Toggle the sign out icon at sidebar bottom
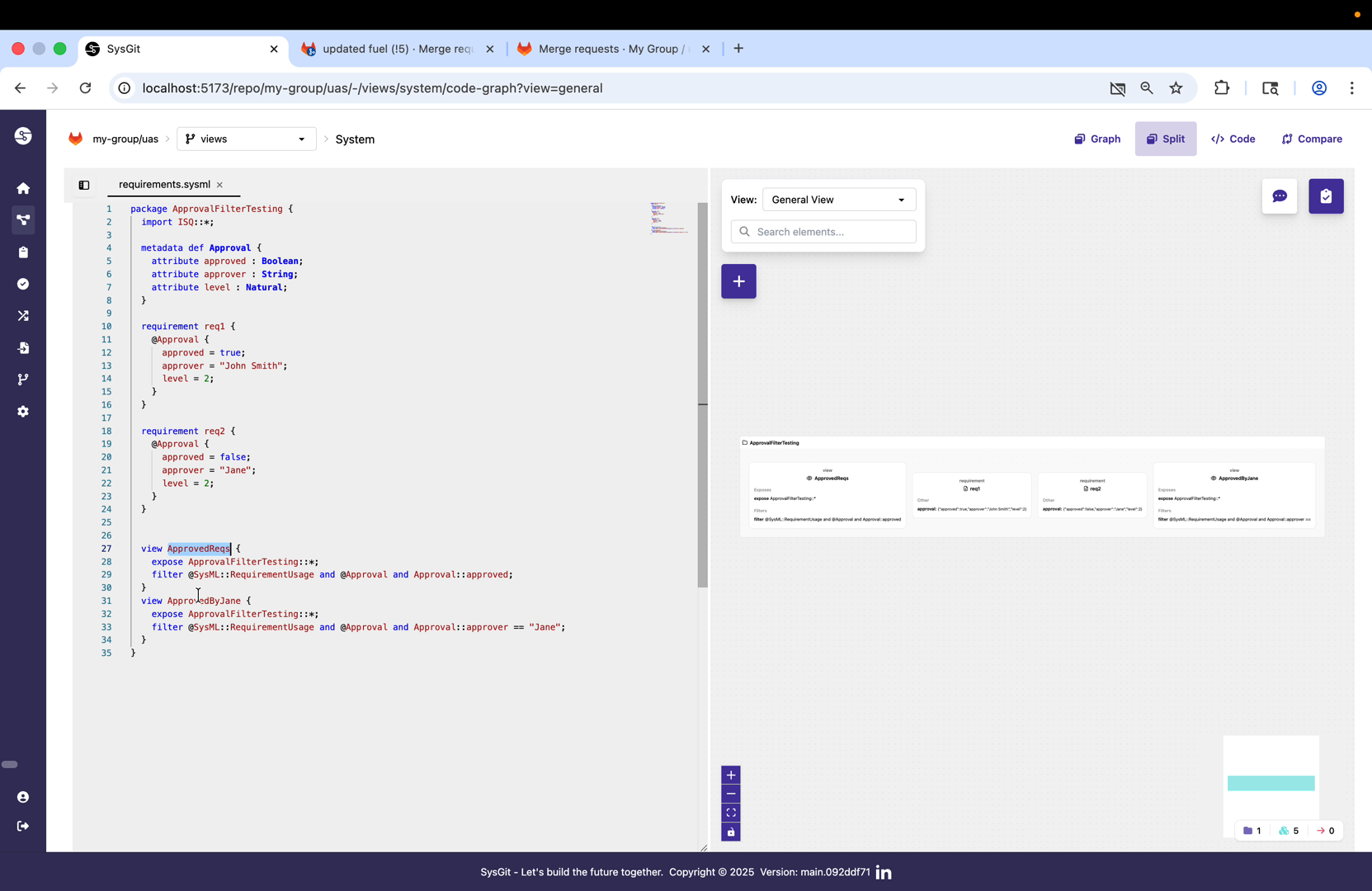The image size is (1372, 891). click(x=23, y=826)
